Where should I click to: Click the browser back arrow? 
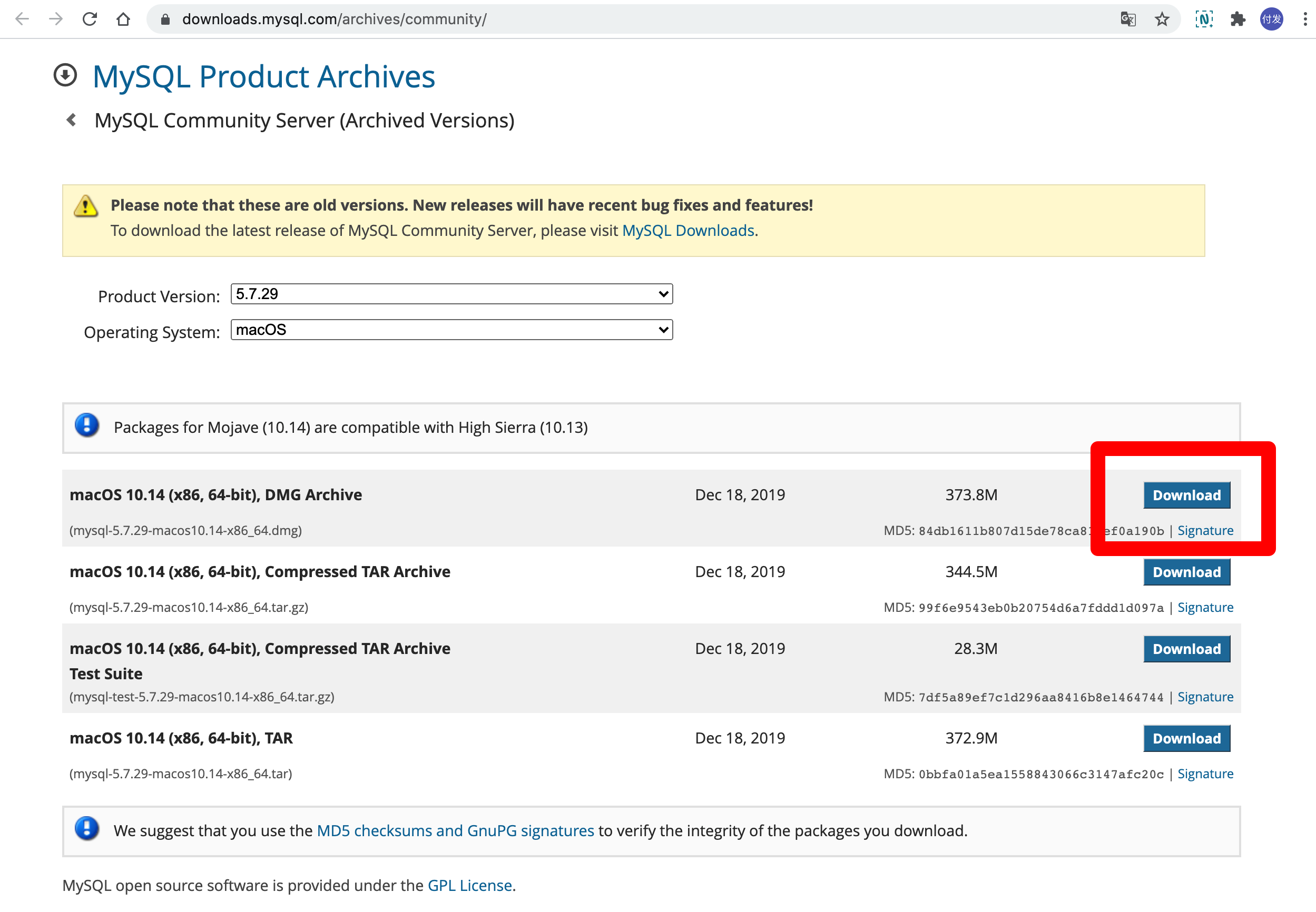pos(22,19)
